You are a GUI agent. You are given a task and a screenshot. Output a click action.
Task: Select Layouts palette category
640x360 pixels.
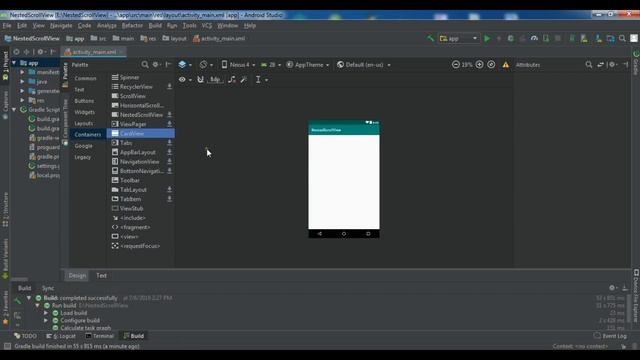point(84,123)
